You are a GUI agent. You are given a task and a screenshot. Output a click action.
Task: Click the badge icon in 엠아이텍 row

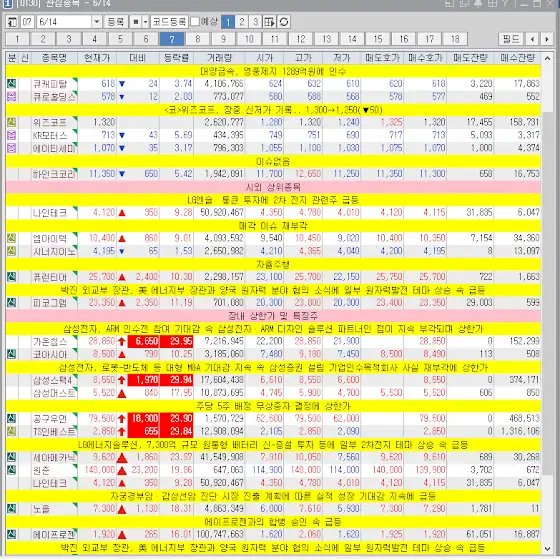[11, 238]
